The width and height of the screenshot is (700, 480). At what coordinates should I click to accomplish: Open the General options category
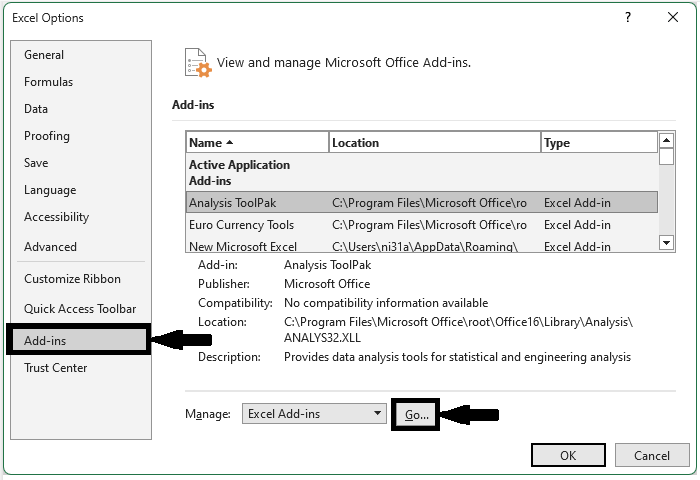click(x=44, y=55)
